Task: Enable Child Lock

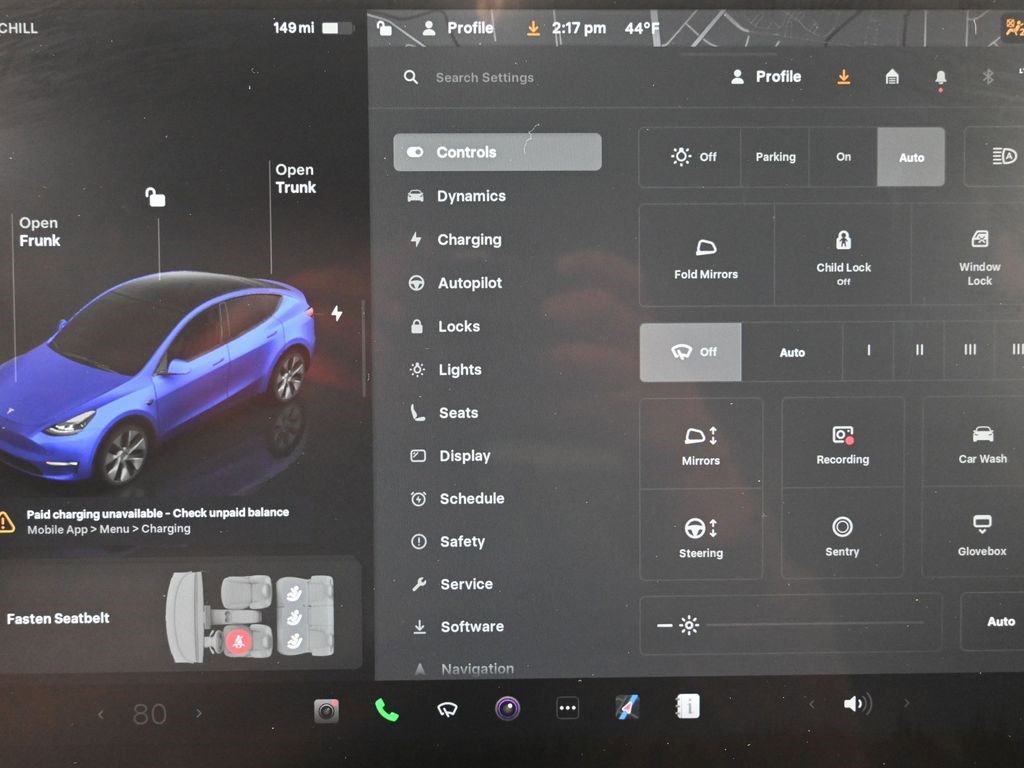Action: (x=842, y=254)
